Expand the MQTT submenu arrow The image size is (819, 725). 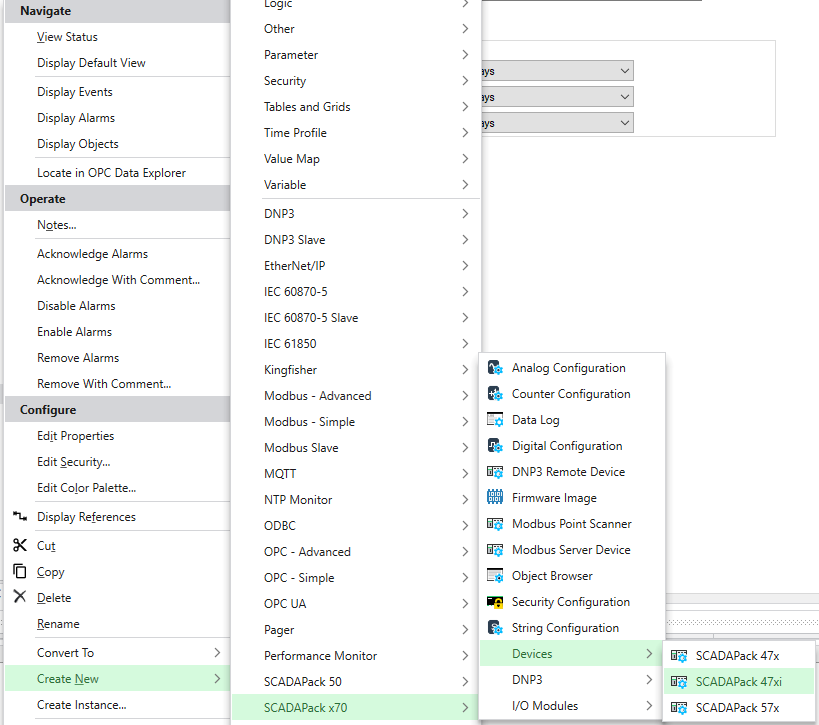465,474
